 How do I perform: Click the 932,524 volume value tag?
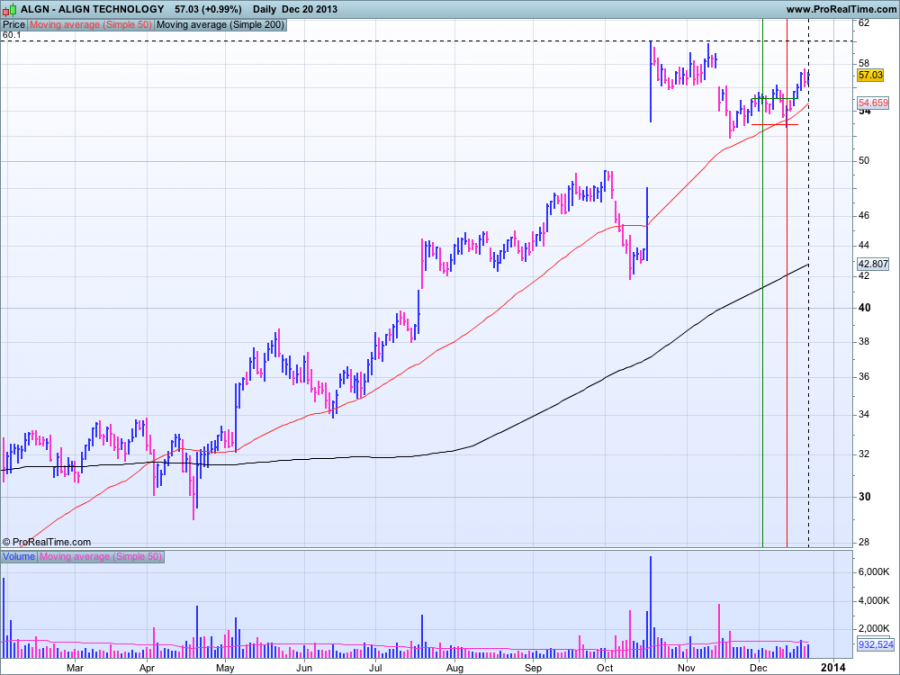point(876,645)
